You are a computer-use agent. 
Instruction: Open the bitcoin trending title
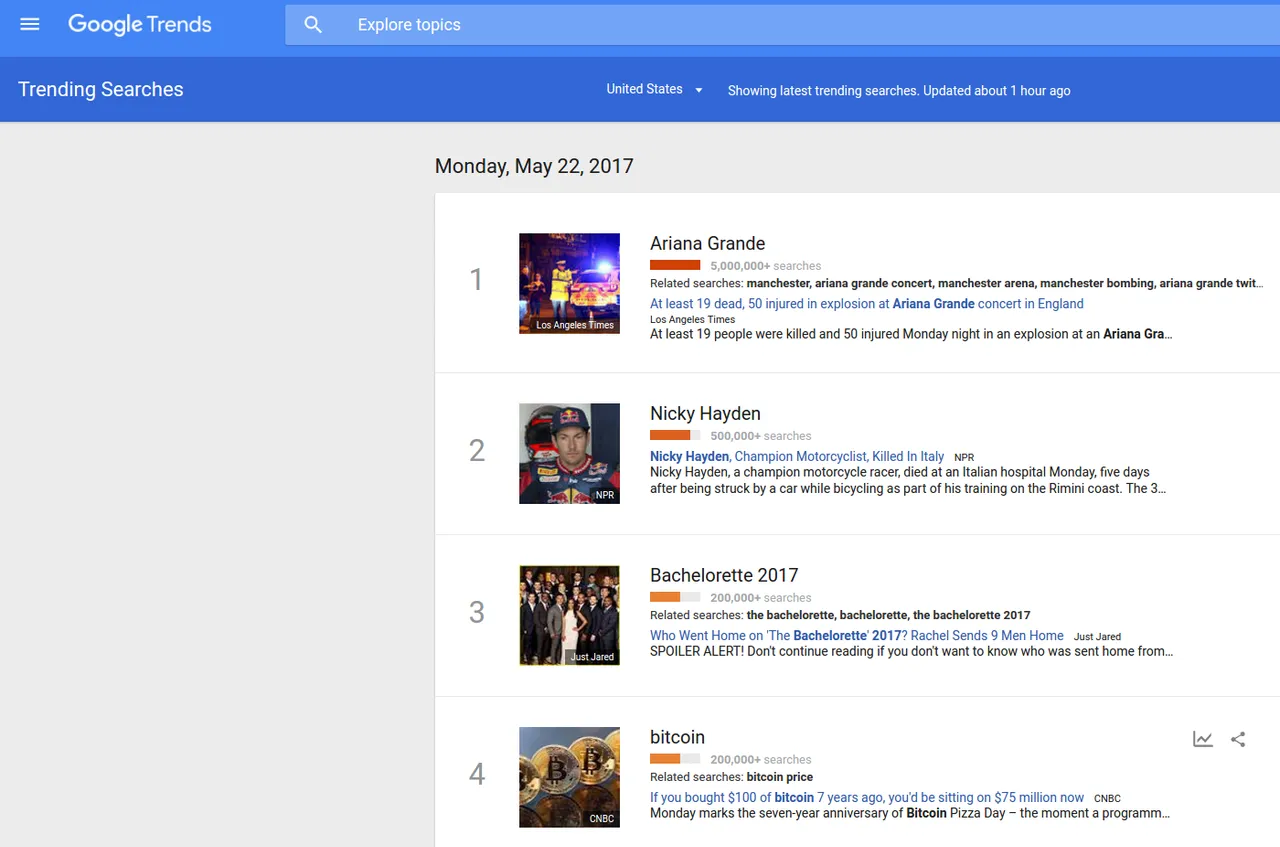(x=677, y=737)
